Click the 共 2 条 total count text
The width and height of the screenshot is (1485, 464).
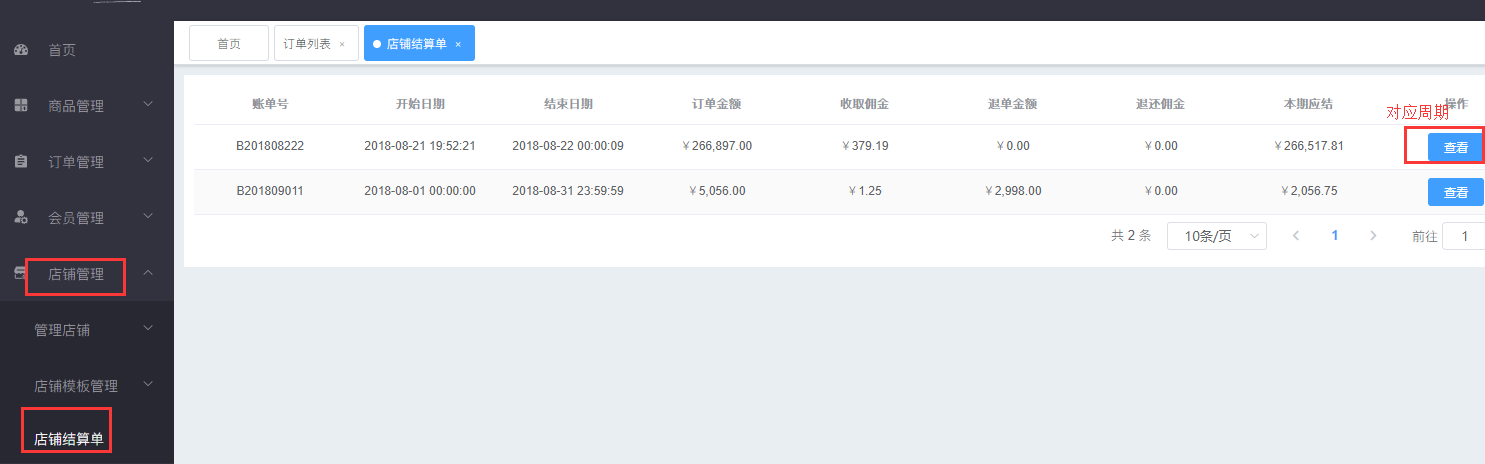click(1131, 236)
